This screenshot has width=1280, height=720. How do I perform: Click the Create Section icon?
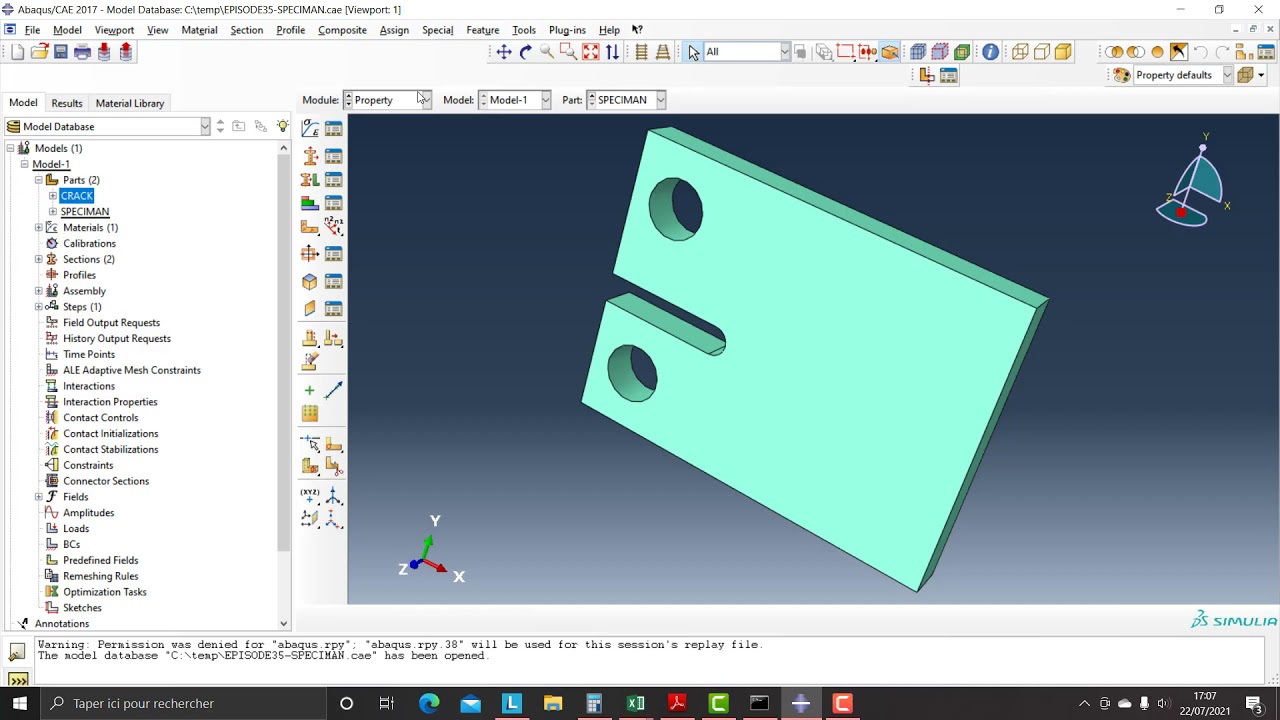310,156
